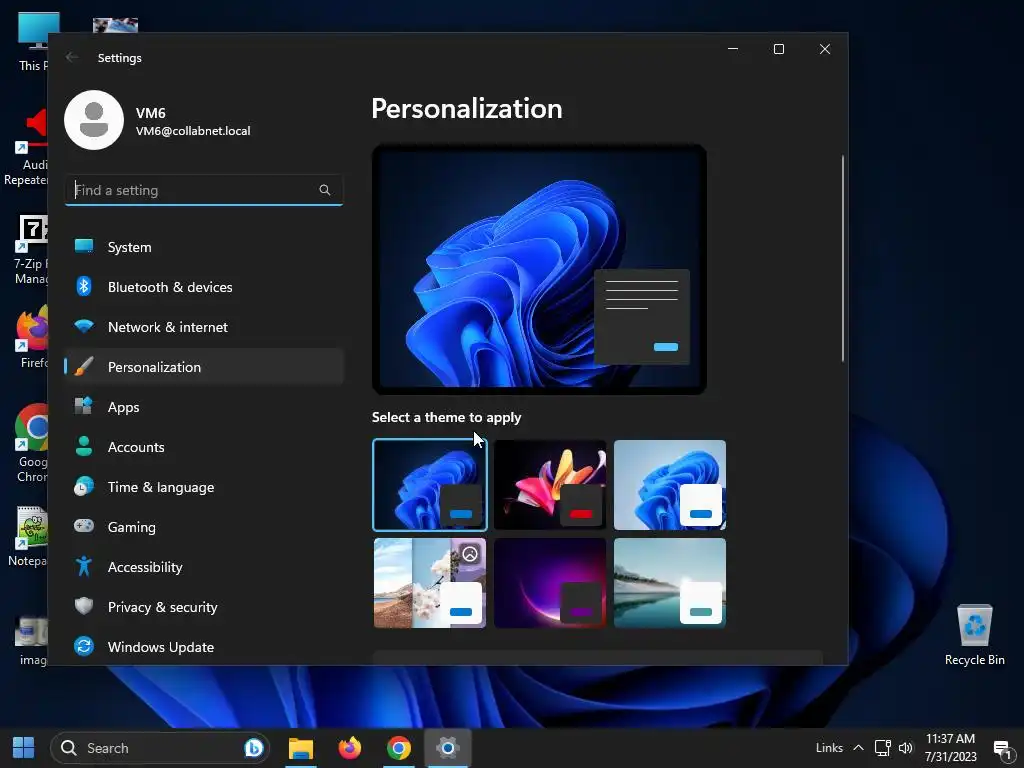Click the Time & language clock icon
This screenshot has height=768, width=1024.
pyautogui.click(x=84, y=486)
